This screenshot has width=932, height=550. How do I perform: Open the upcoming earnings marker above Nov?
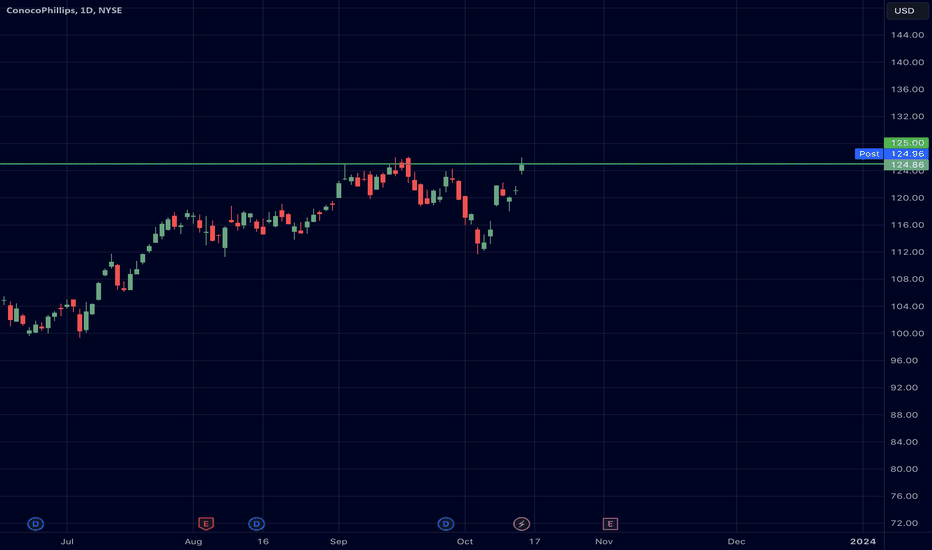(x=610, y=524)
